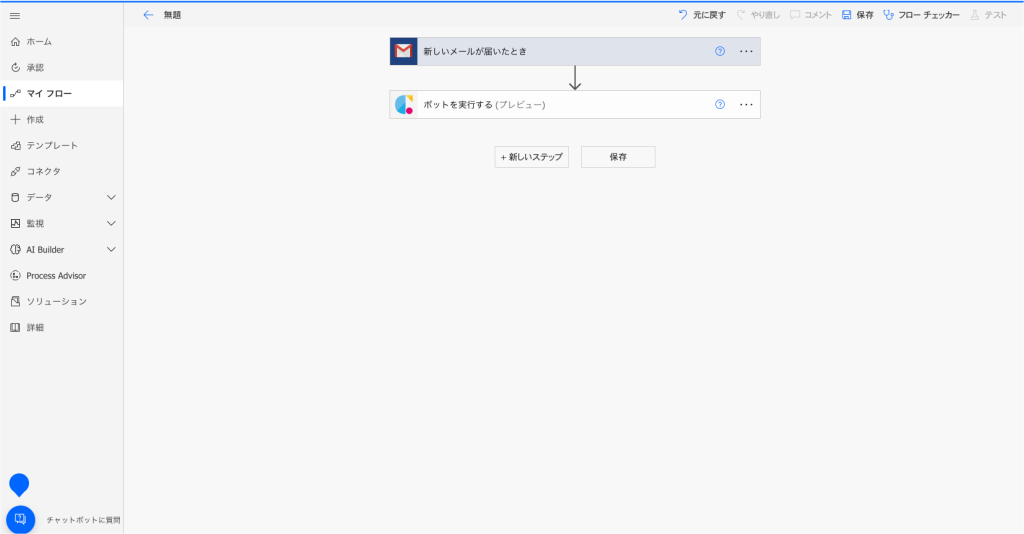Screen dimensions: 1024x534
Task: Click the ホーム house icon
Action: click(16, 42)
